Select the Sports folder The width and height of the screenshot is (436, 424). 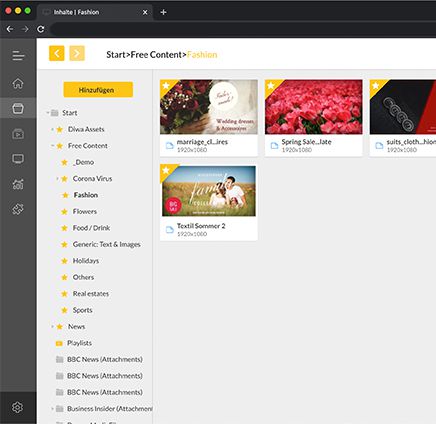[x=83, y=310]
